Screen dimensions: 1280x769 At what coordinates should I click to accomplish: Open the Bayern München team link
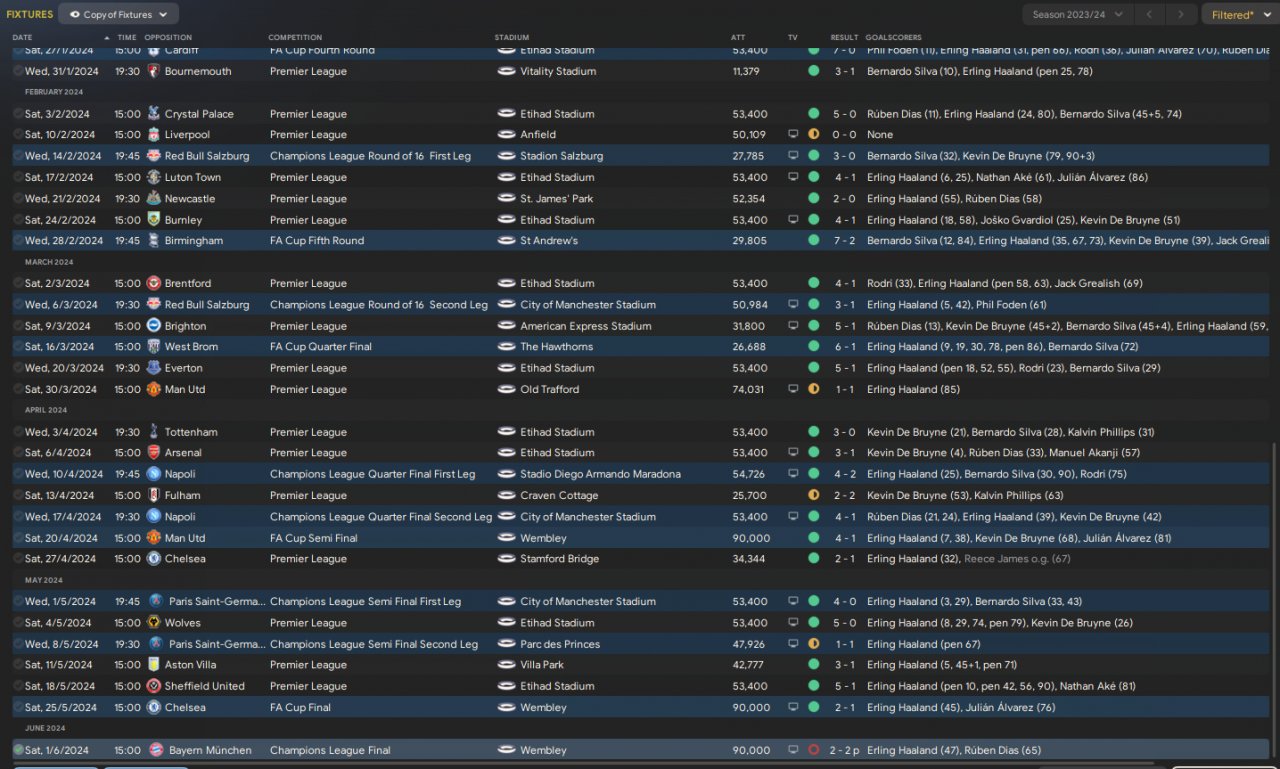(210, 750)
